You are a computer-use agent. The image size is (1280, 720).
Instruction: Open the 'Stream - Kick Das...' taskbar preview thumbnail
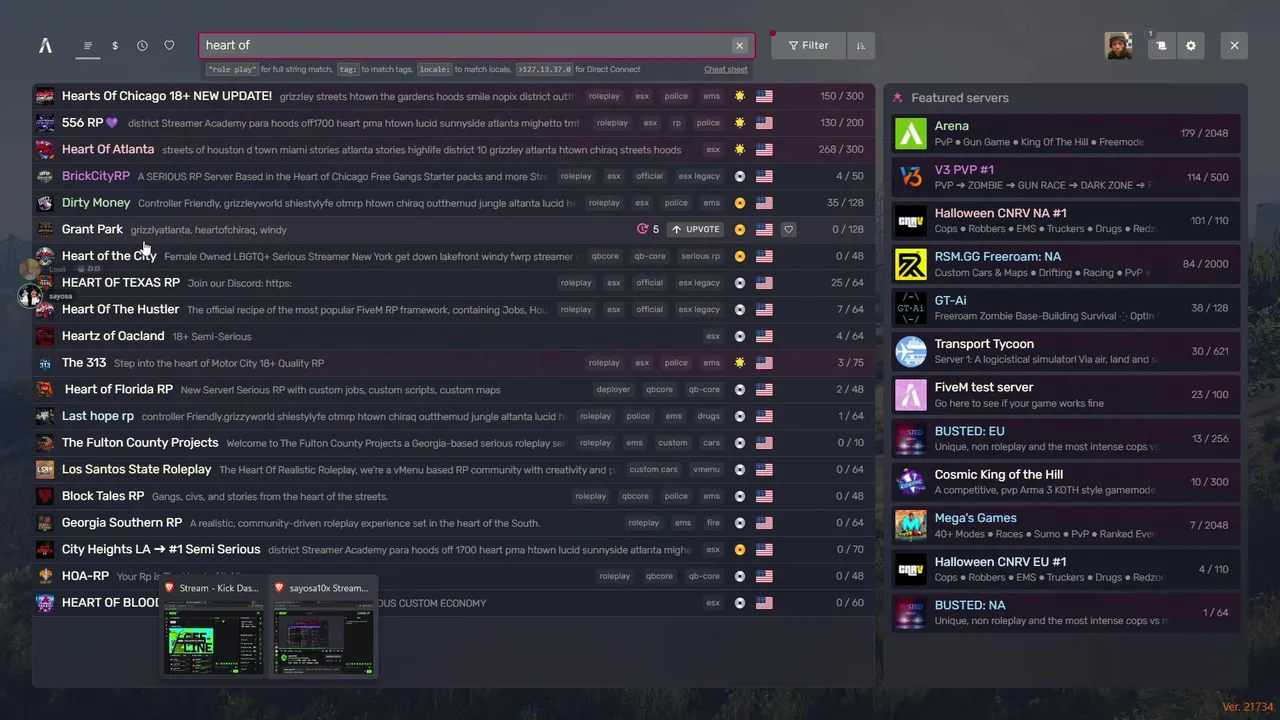pos(213,628)
